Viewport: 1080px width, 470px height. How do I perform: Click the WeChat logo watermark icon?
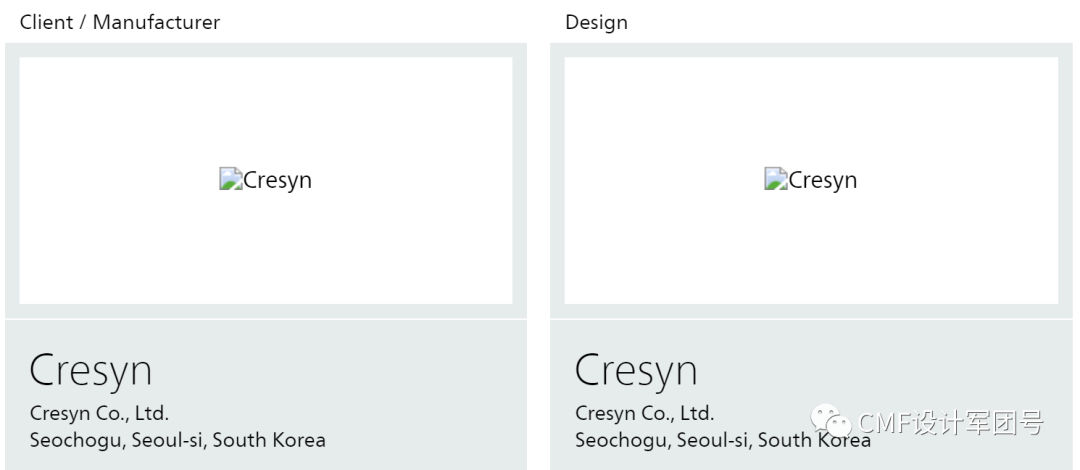point(829,424)
